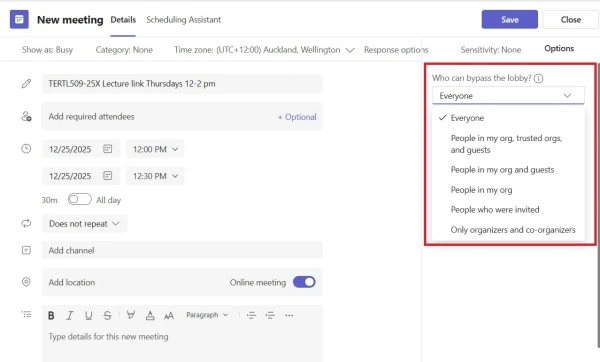Click the Bold formatting icon
The height and width of the screenshot is (362, 600).
click(51, 315)
